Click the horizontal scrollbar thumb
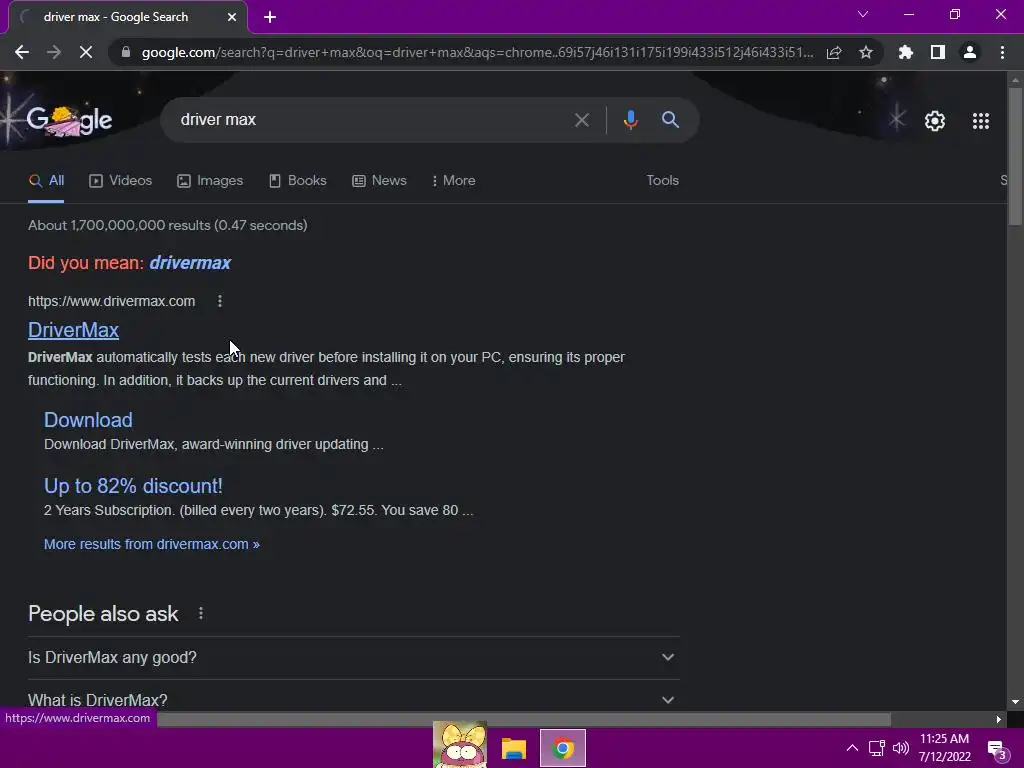Screen dimensions: 1024x768 (x=524, y=720)
